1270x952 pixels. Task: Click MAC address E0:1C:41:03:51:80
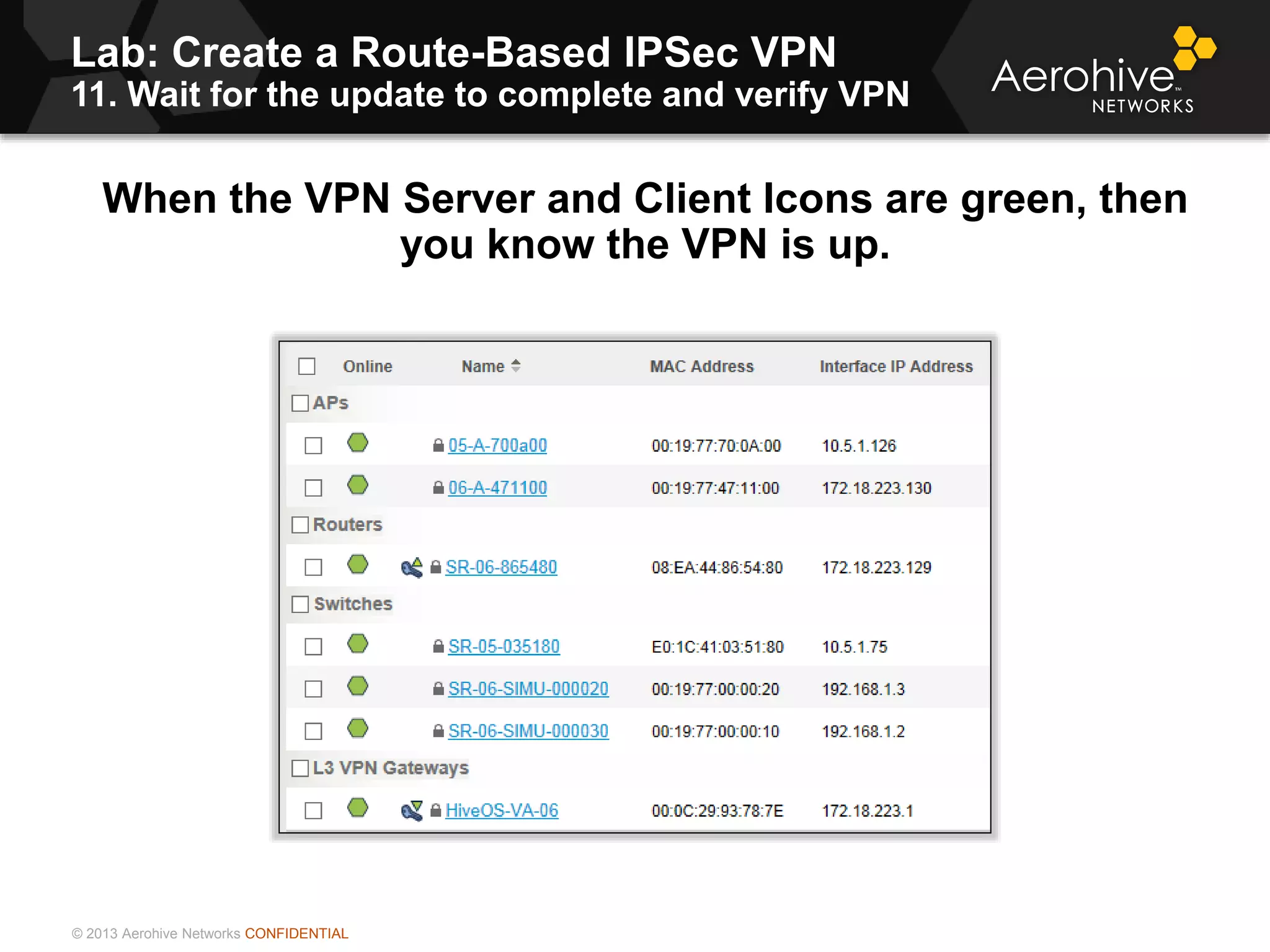coord(717,646)
